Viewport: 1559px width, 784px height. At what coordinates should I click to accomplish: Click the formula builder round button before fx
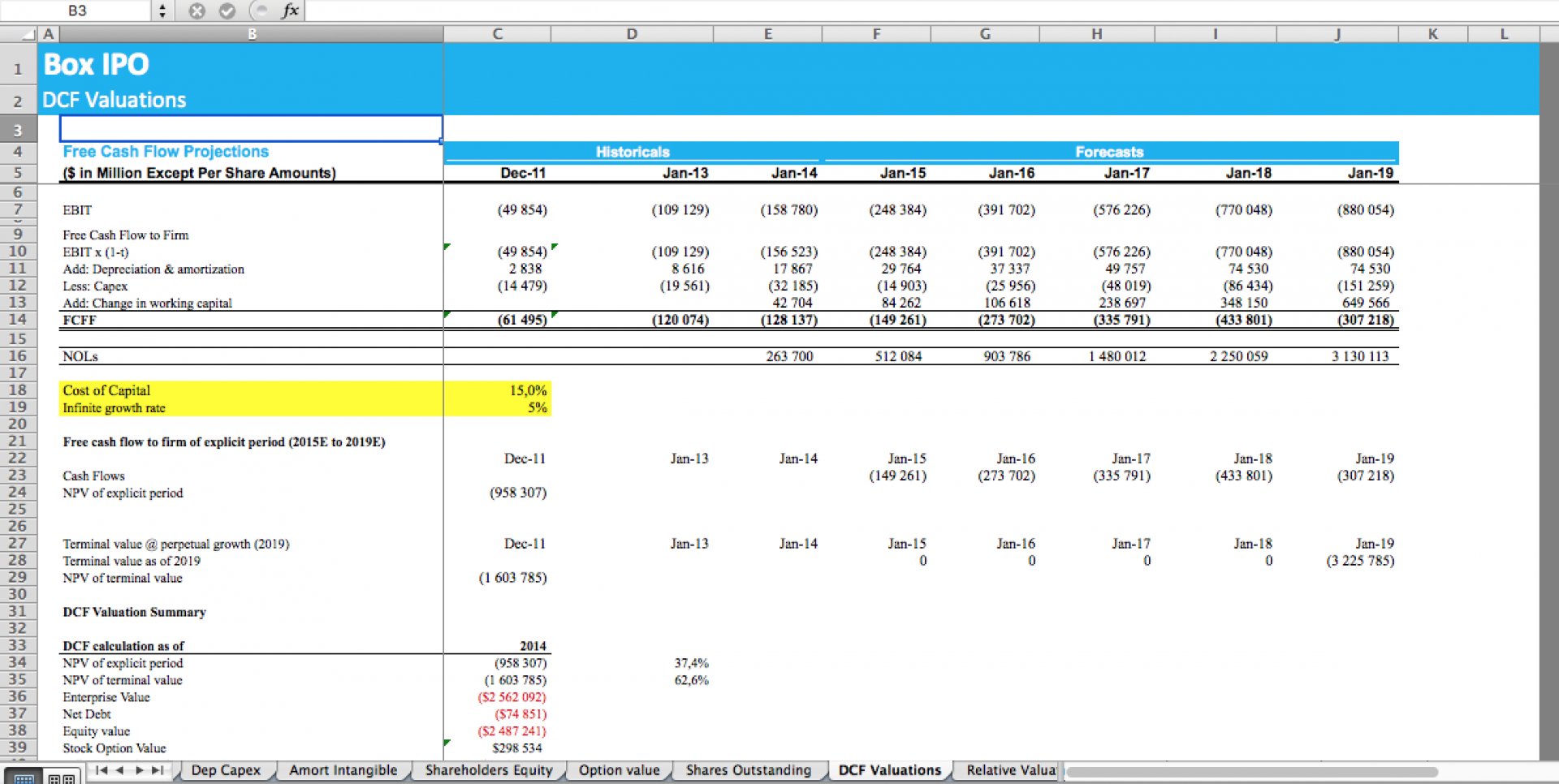[x=259, y=11]
